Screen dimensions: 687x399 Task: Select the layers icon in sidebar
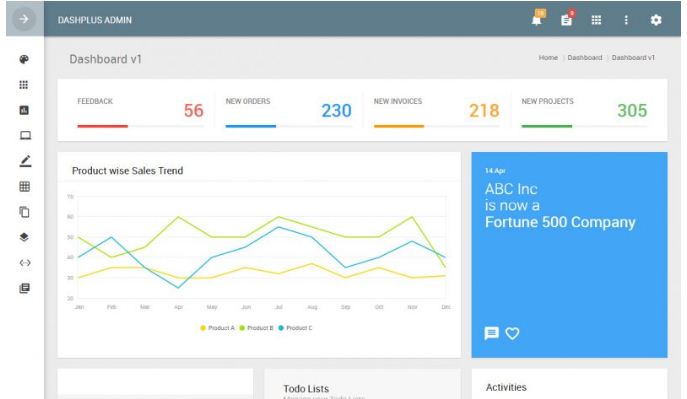pos(24,237)
